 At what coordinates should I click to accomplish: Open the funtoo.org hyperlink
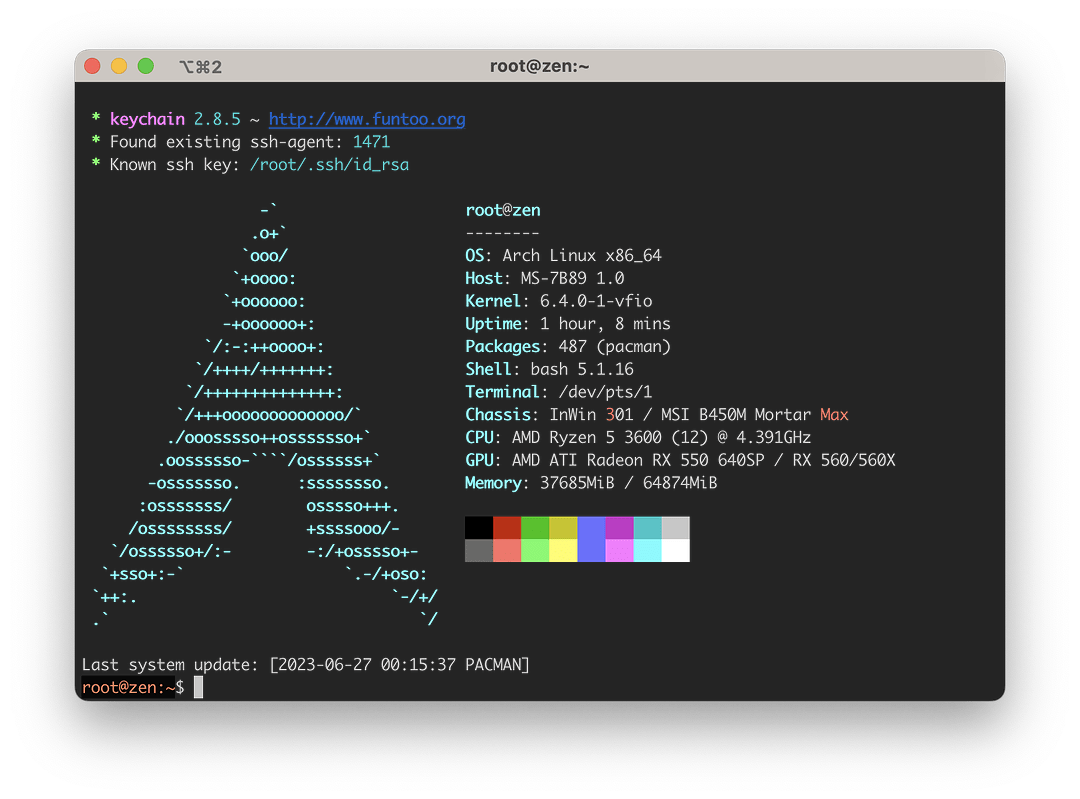(366, 119)
